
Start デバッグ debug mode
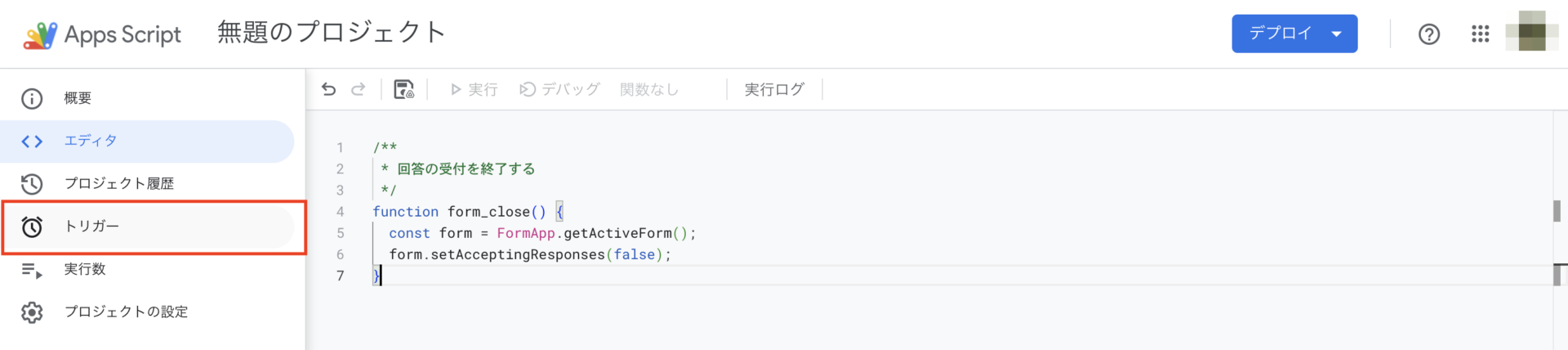point(559,89)
